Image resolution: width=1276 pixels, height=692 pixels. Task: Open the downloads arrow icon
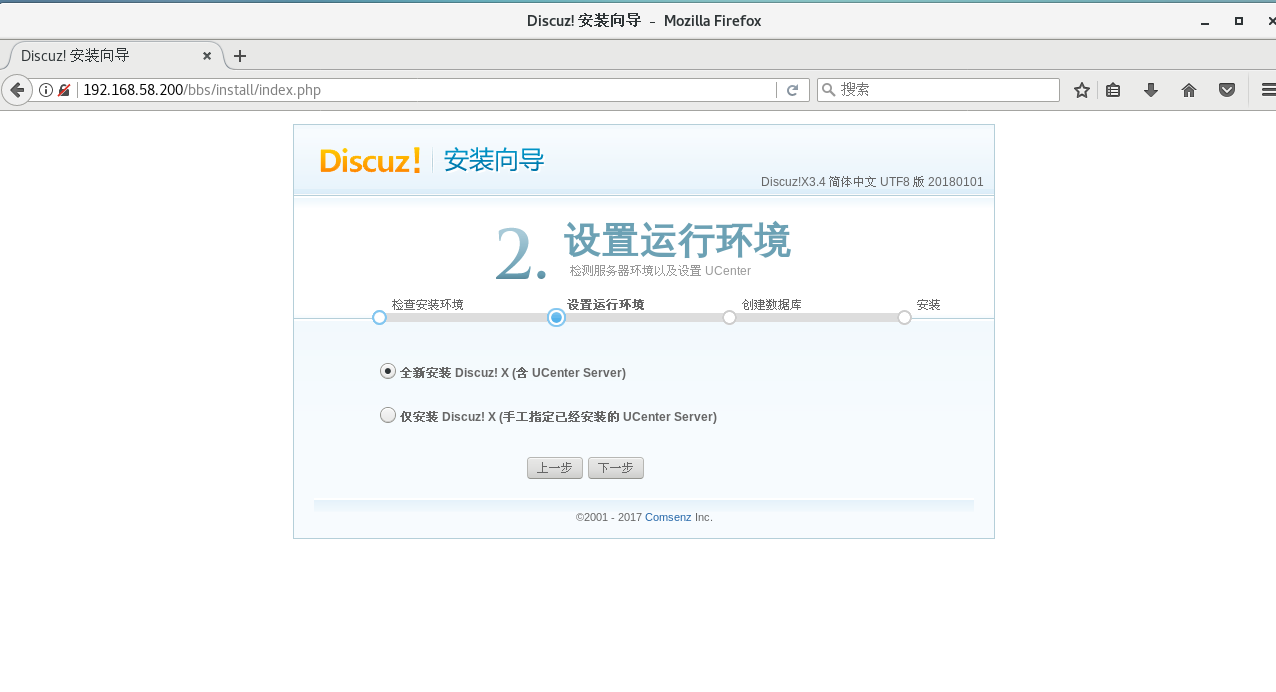(x=1151, y=90)
